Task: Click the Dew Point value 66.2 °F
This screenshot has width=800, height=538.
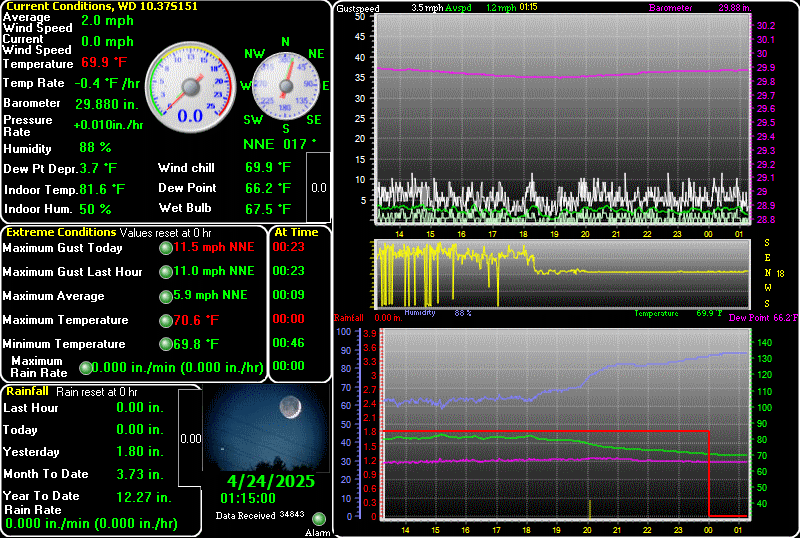Action: click(x=268, y=188)
